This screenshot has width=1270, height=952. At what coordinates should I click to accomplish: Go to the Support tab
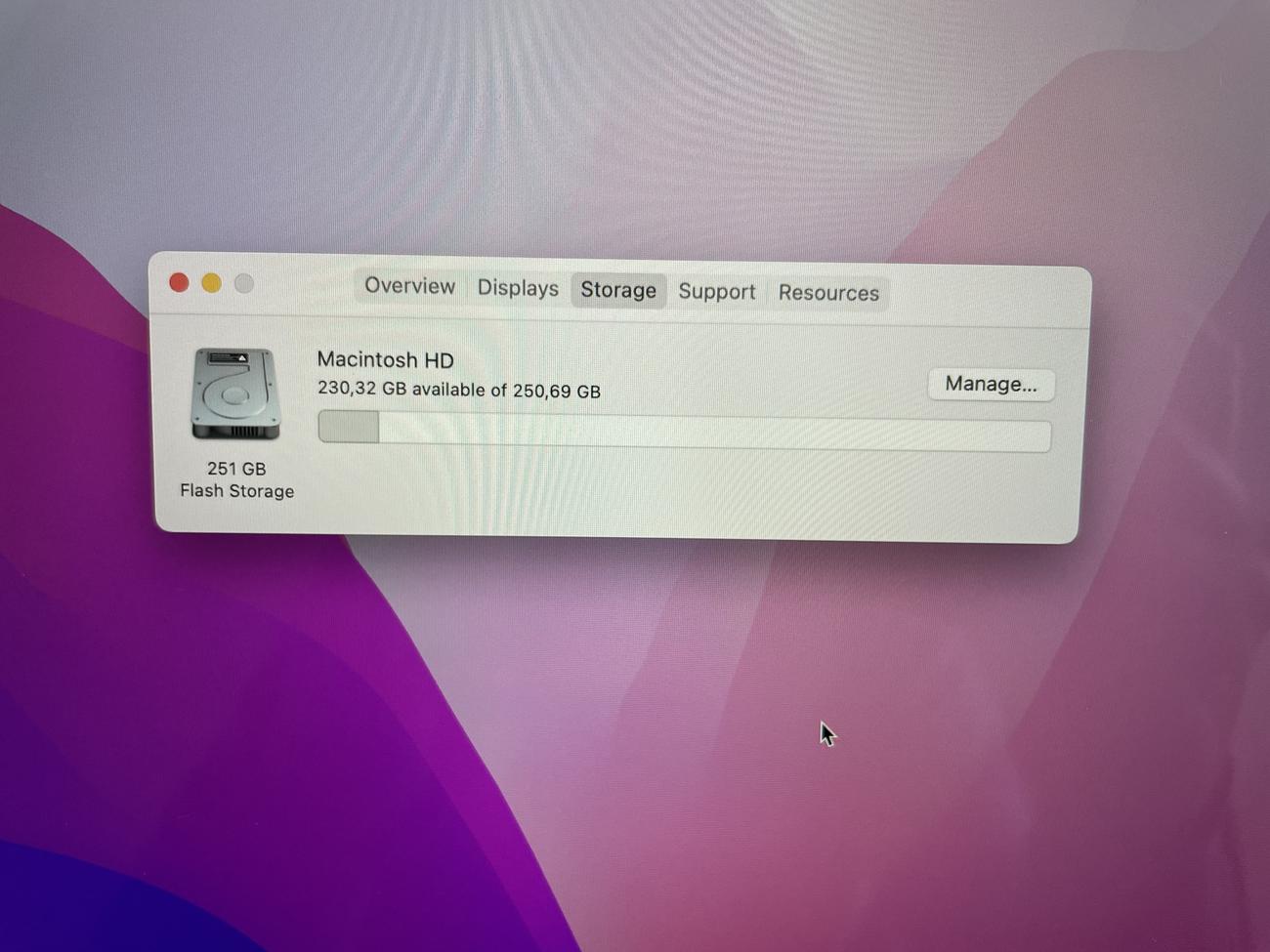[x=717, y=292]
